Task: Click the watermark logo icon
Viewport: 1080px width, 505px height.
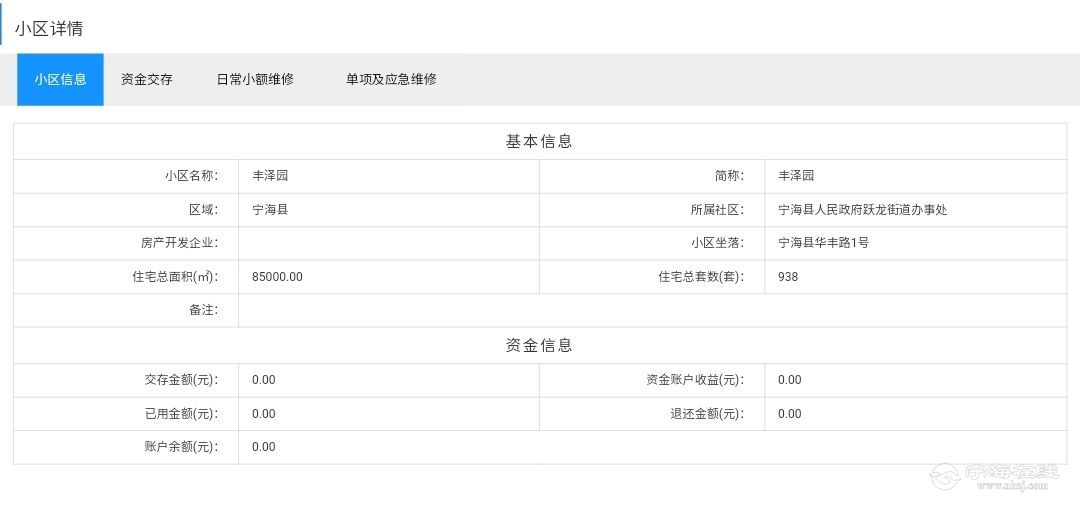Action: [945, 475]
